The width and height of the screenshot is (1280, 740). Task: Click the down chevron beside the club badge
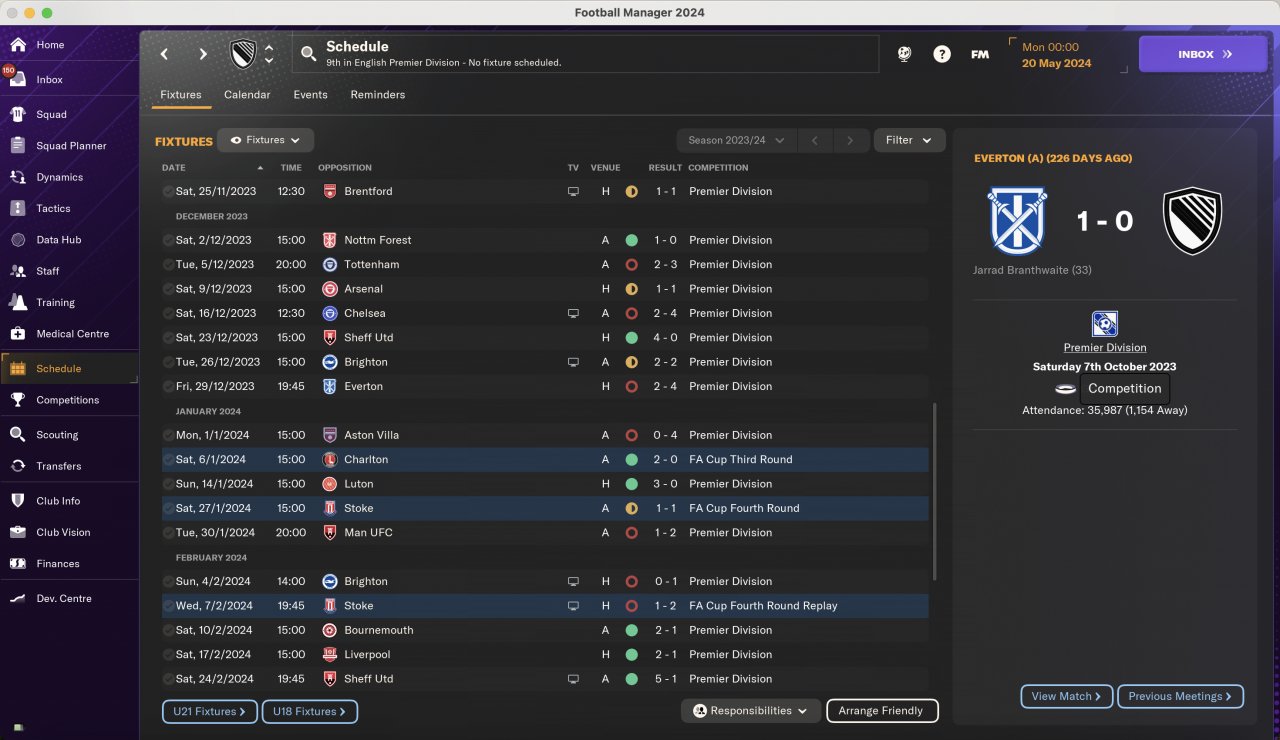[268, 61]
